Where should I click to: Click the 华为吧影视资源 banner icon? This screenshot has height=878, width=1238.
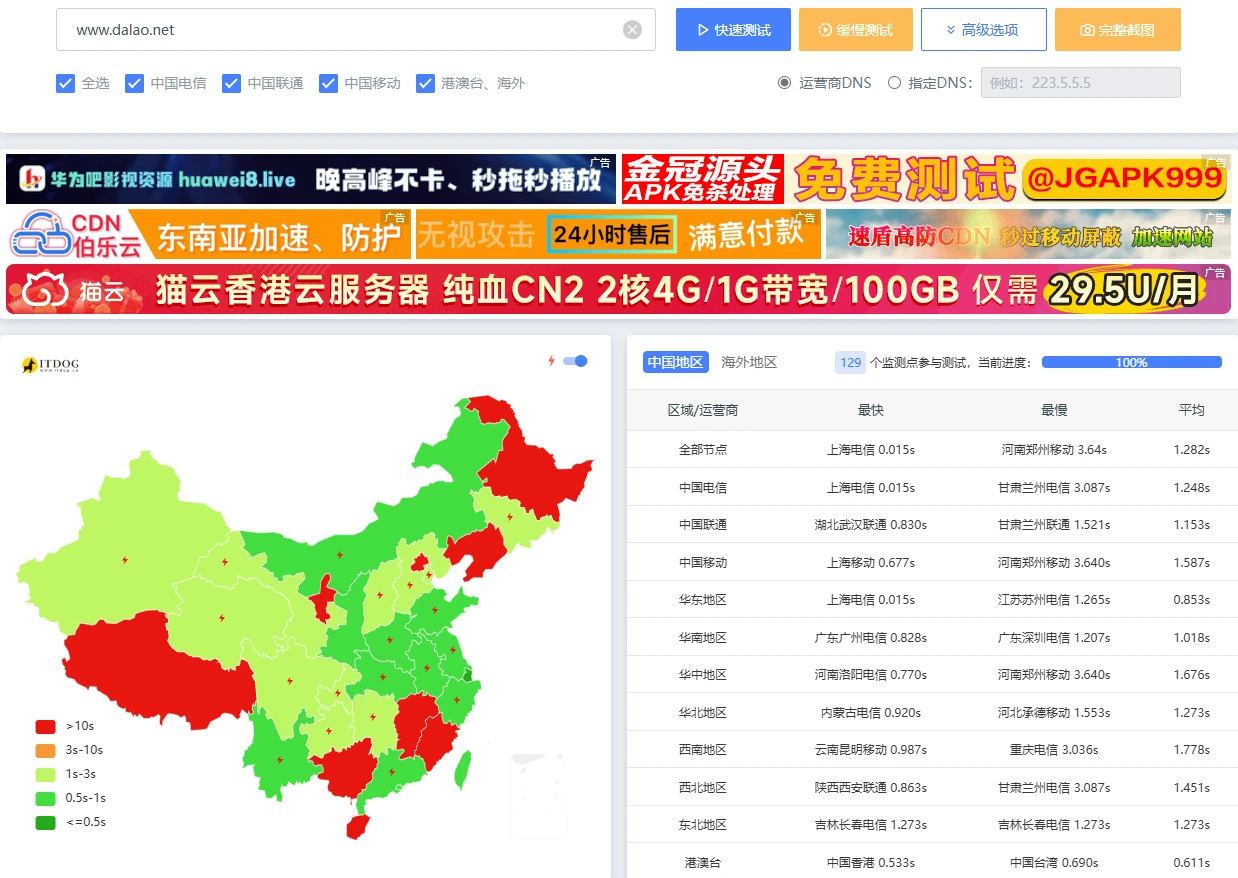(34, 179)
